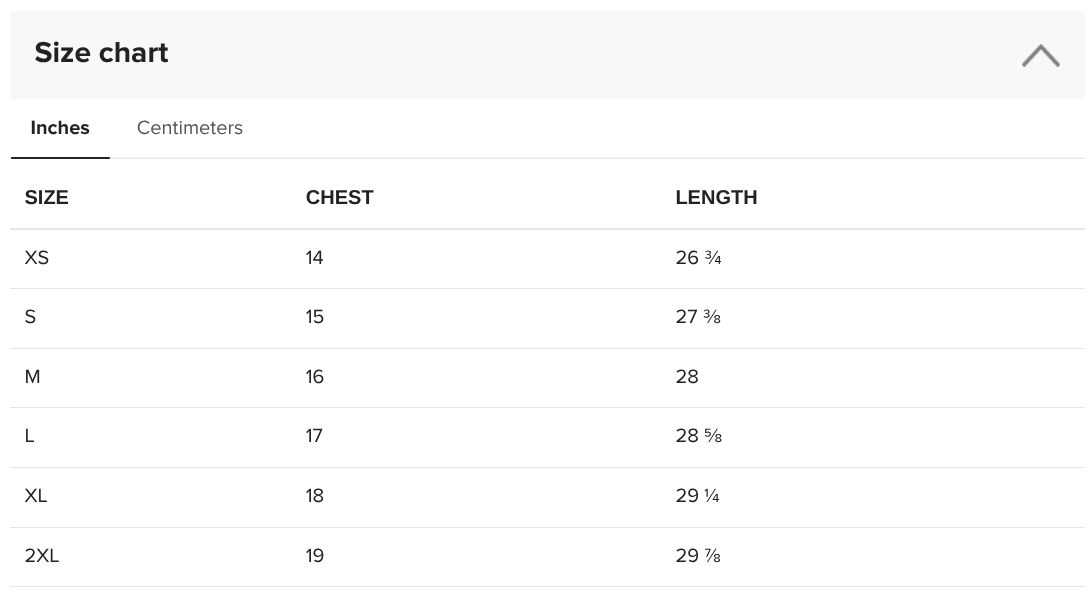Click the length value 28 ⅝
This screenshot has height=592, width=1092.
699,437
